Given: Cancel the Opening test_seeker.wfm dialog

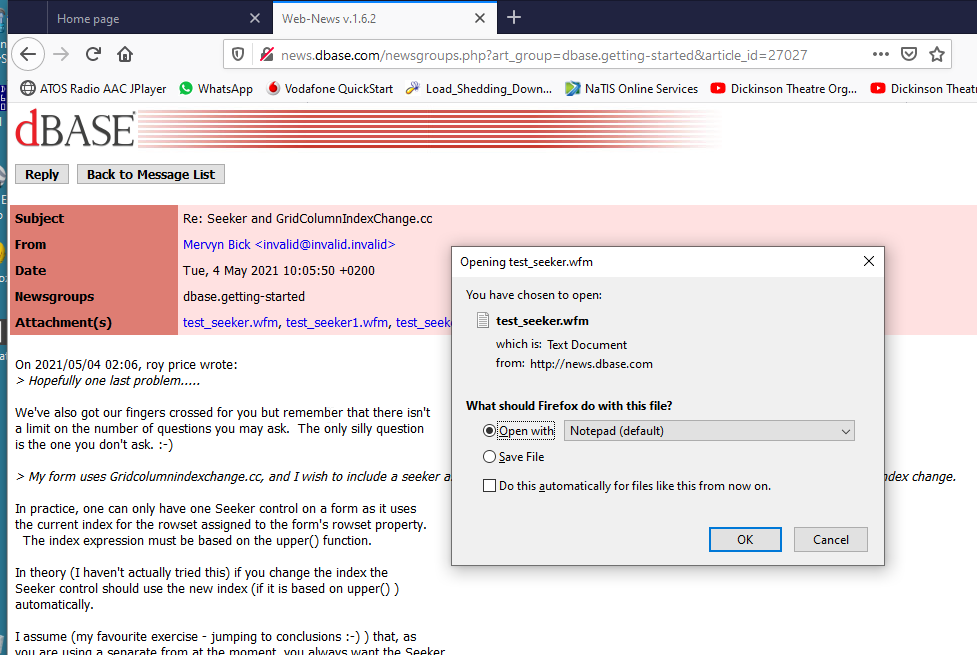Looking at the screenshot, I should tap(830, 539).
